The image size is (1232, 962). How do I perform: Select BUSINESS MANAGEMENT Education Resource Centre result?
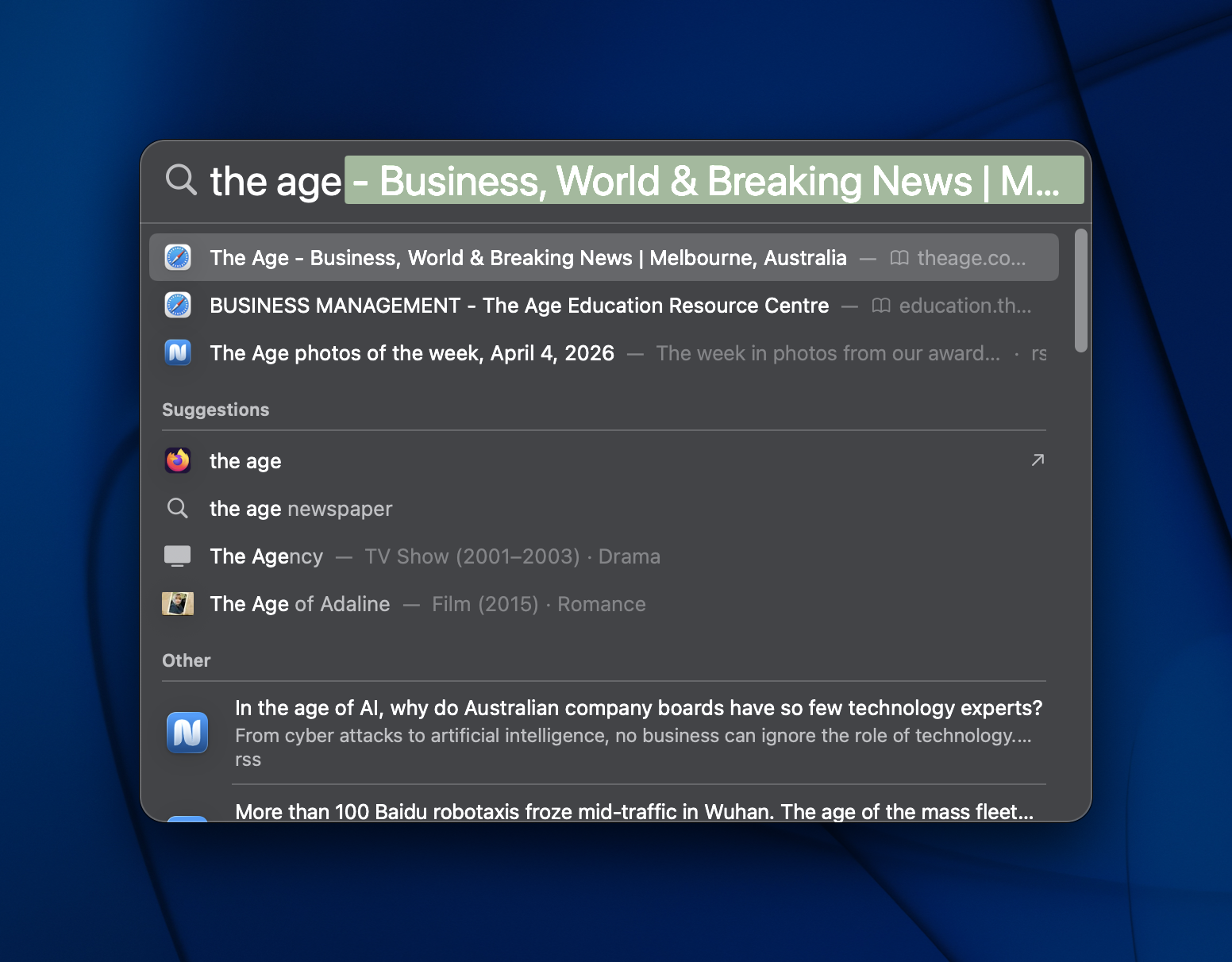point(519,306)
